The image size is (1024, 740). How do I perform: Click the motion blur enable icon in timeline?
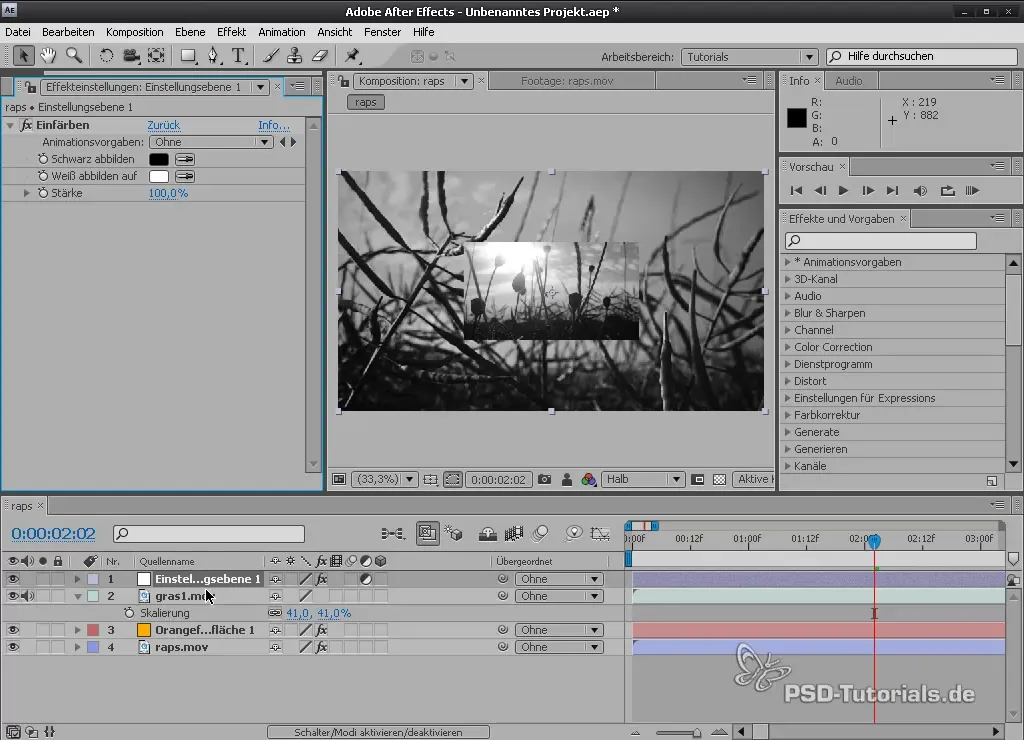click(x=540, y=534)
